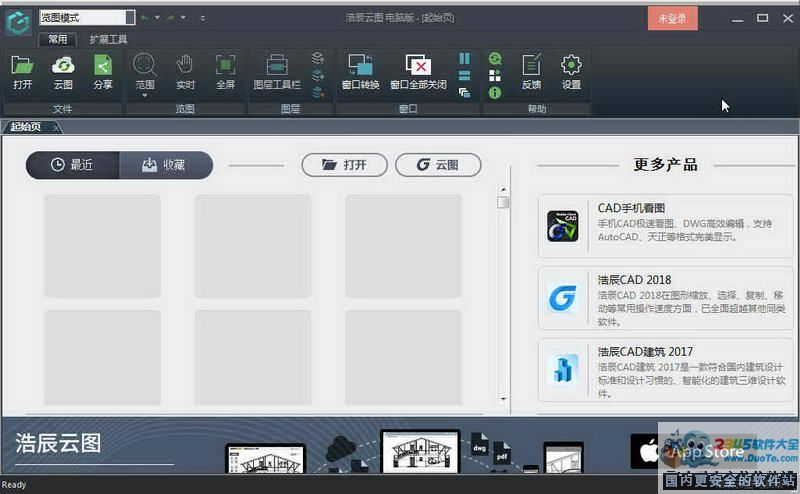
Task: Select the 起始页 document tab
Action: 26,127
